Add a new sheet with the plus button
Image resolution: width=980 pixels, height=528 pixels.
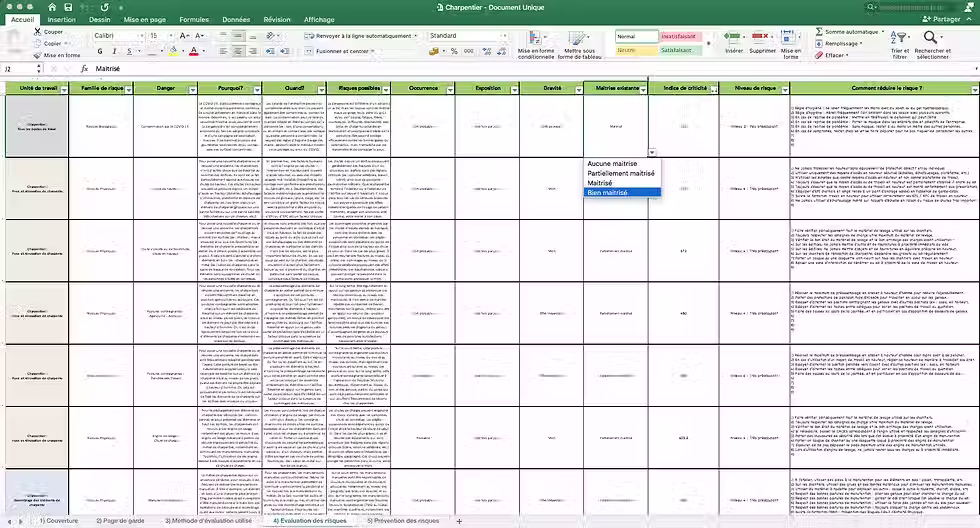click(459, 521)
